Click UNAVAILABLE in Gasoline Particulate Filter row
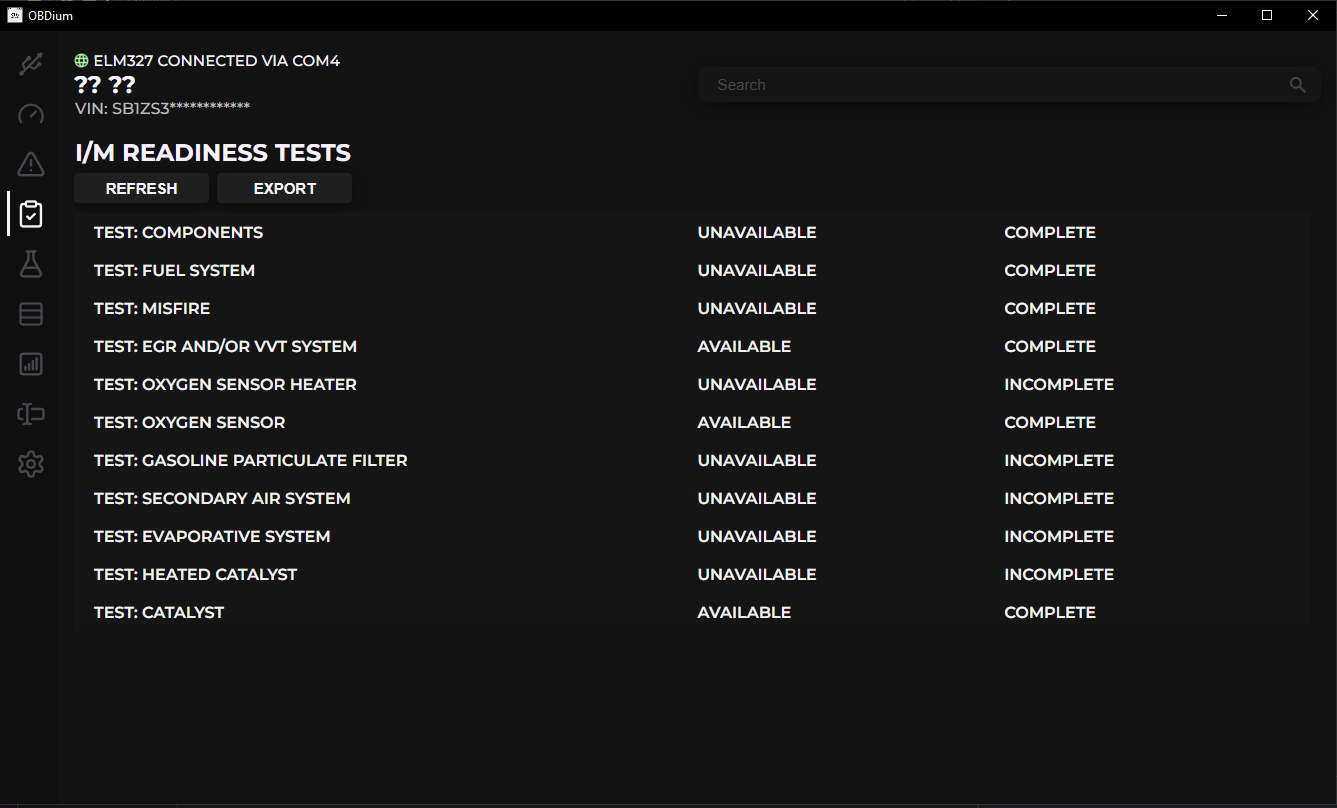1337x808 pixels. tap(757, 460)
